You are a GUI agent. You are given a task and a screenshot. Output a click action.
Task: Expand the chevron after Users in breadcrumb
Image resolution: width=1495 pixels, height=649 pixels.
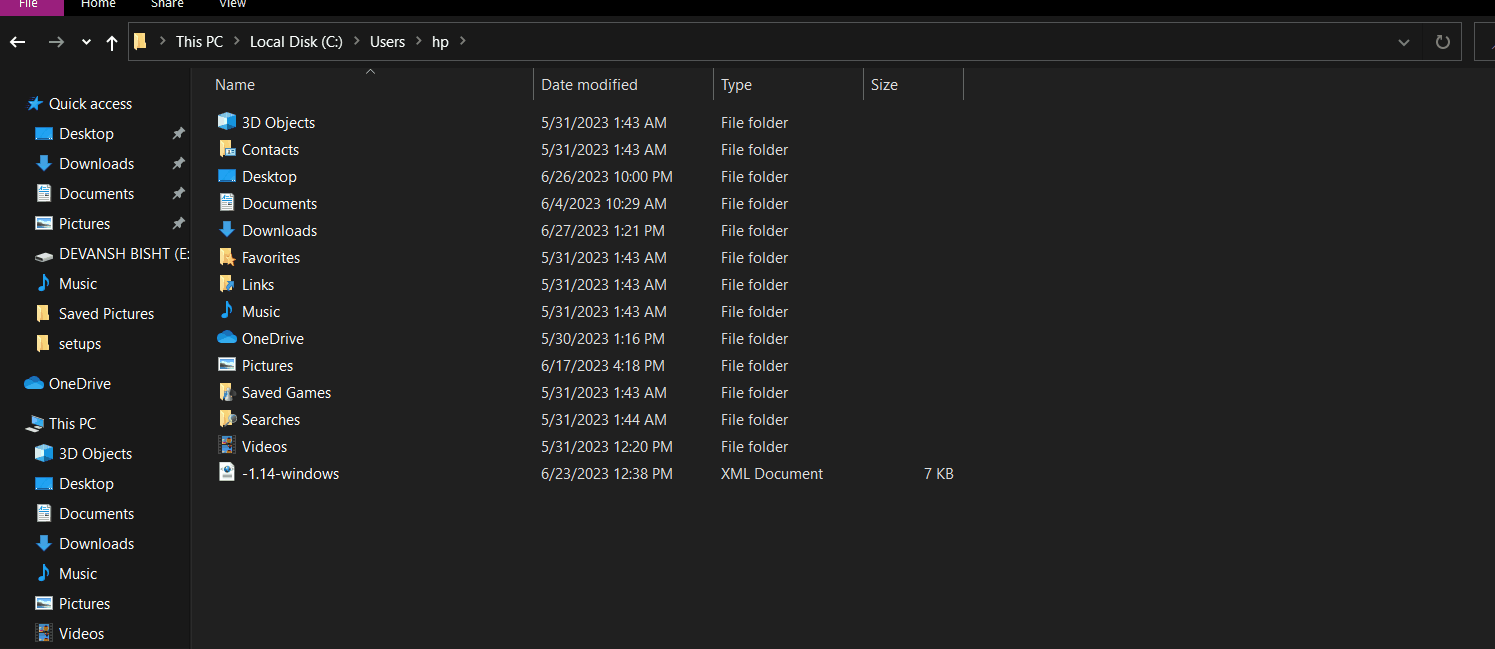click(x=418, y=42)
